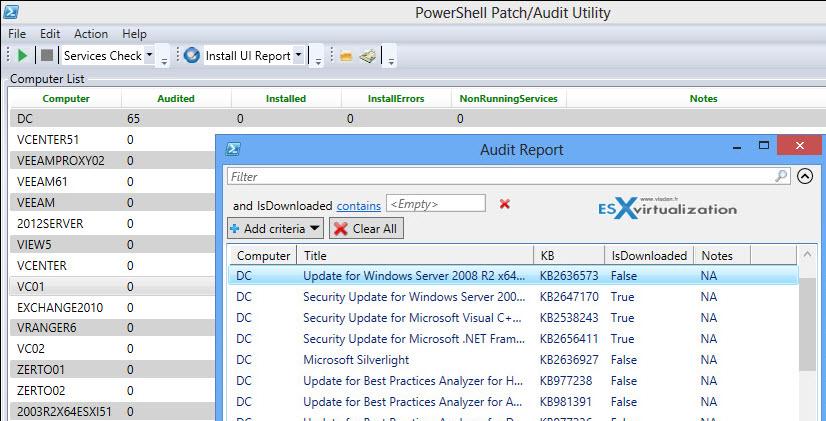Click the PowerShell icon in Audit Report title
Image resolution: width=826 pixels, height=421 pixels.
(x=233, y=149)
